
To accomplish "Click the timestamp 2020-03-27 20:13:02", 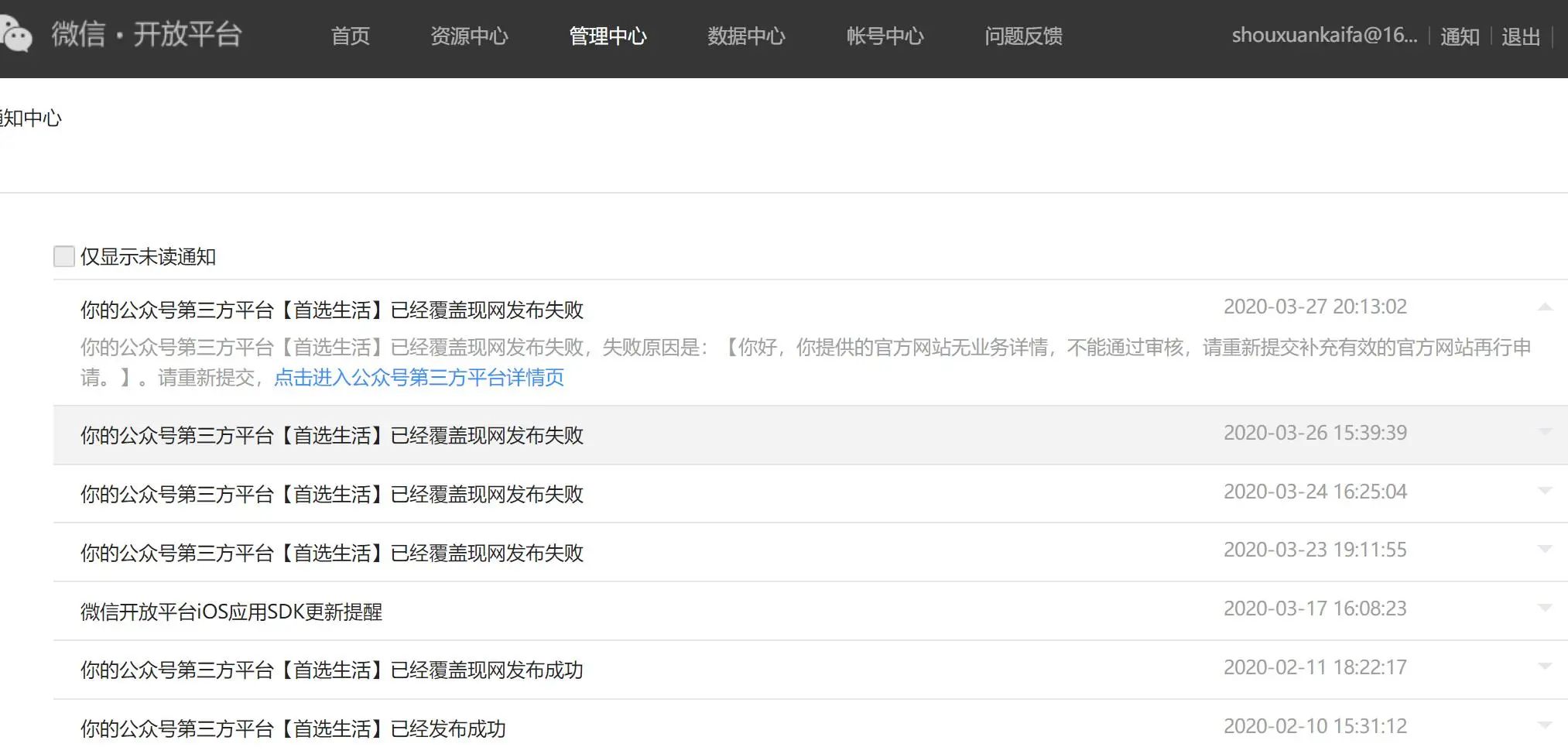I will (x=1315, y=307).
